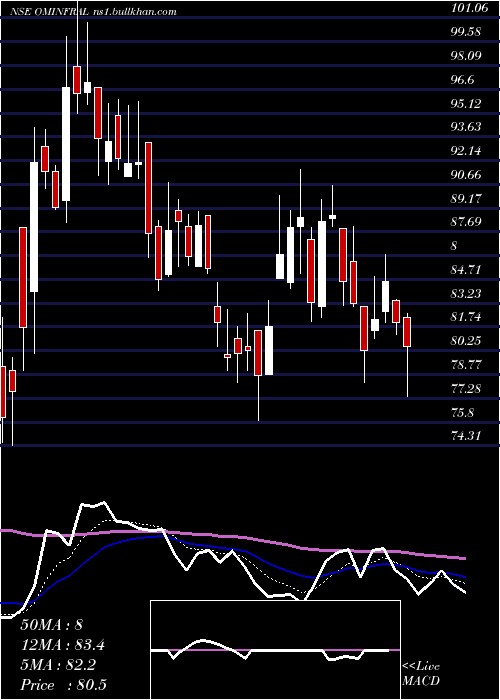Click the <<Live label
500x700 pixels.
pos(421,667)
